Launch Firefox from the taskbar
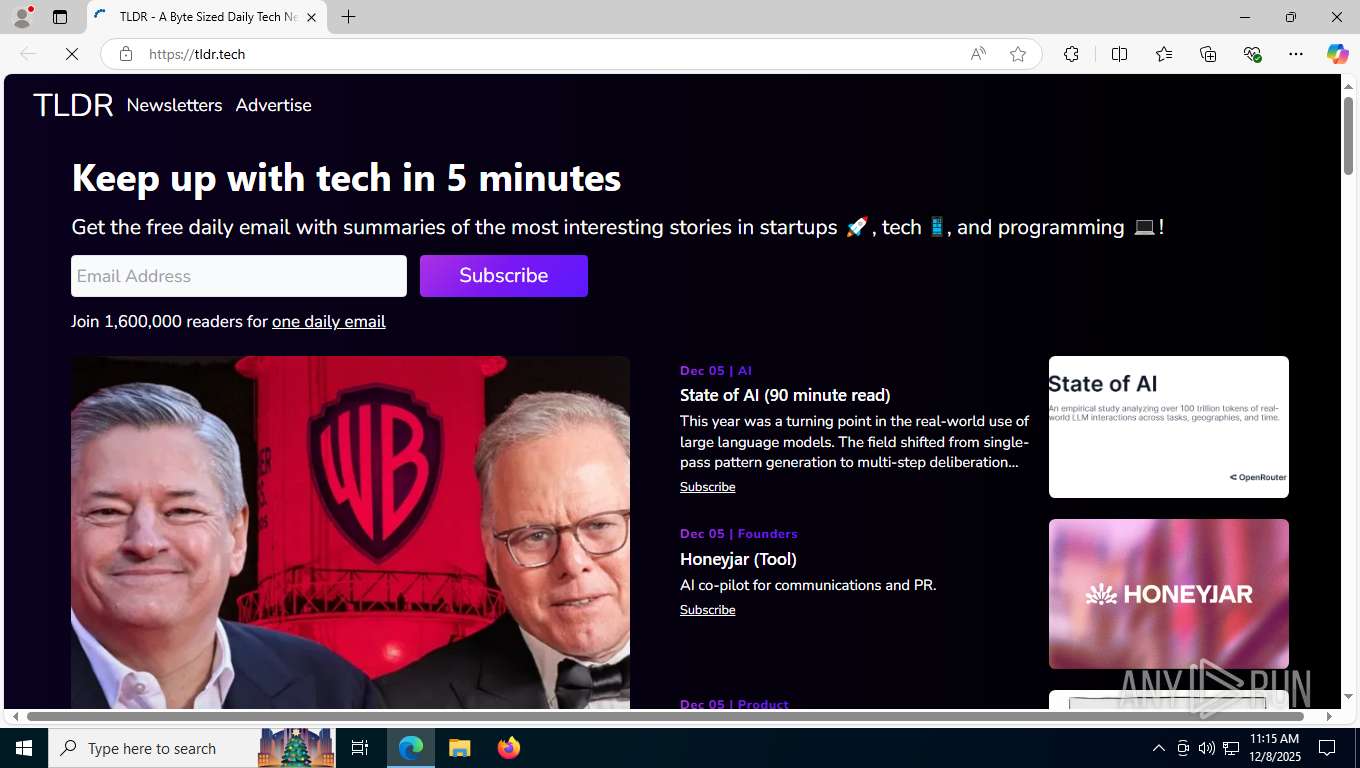This screenshot has width=1360, height=768. pyautogui.click(x=509, y=748)
